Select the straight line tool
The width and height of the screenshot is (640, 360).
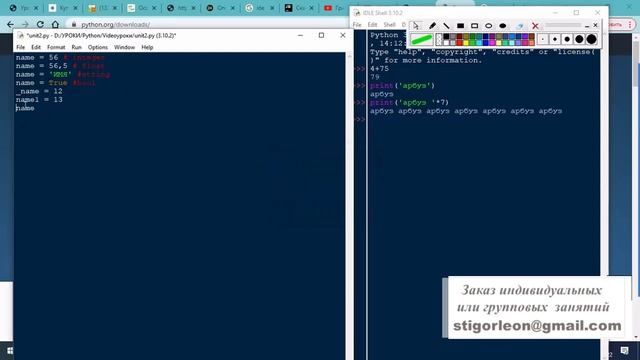446,26
